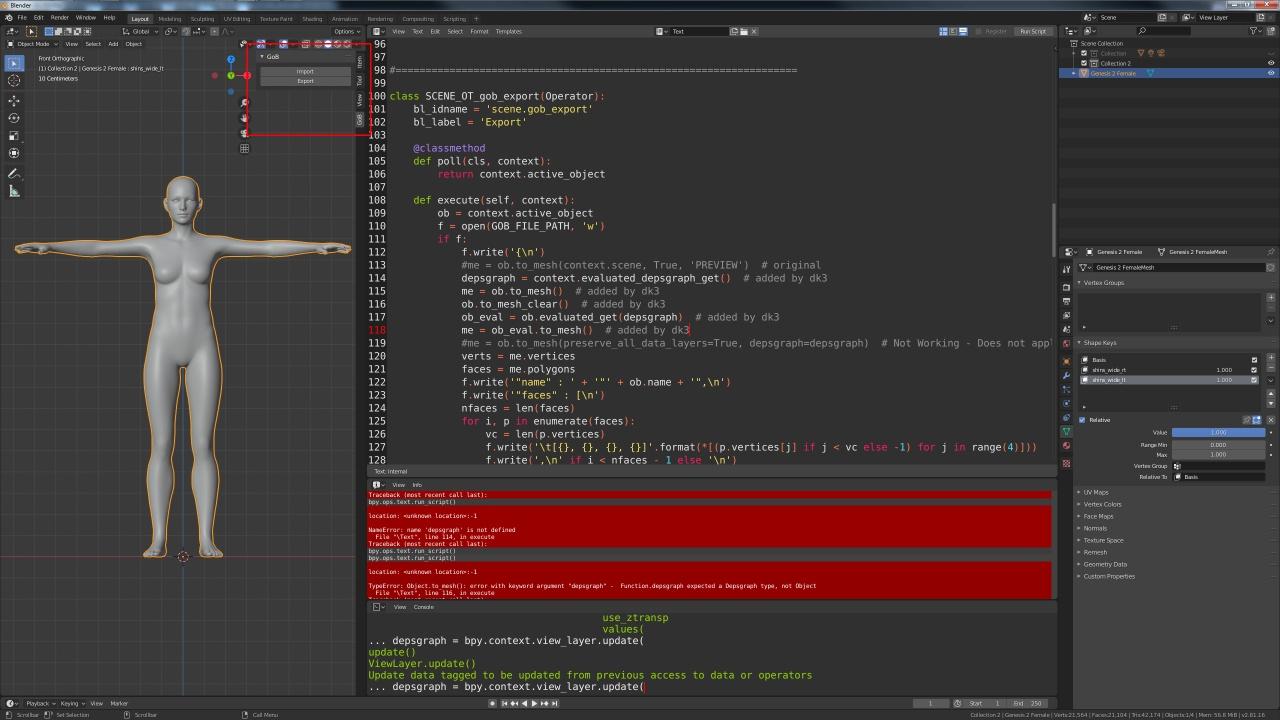Switch to the Scripting workspace tab
Viewport: 1280px width, 720px height.
coord(454,18)
